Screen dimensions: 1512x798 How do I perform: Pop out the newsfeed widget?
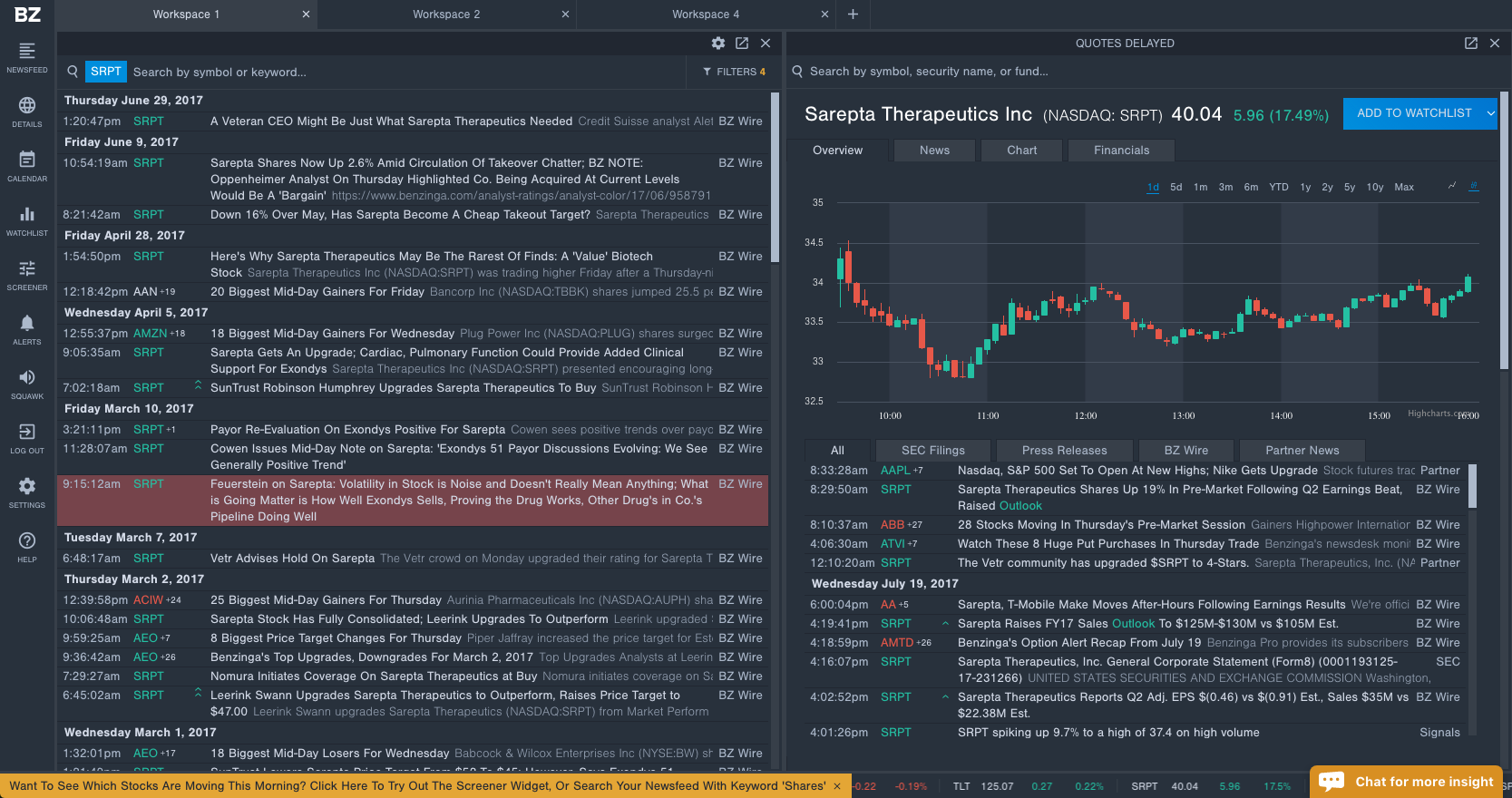tap(742, 44)
